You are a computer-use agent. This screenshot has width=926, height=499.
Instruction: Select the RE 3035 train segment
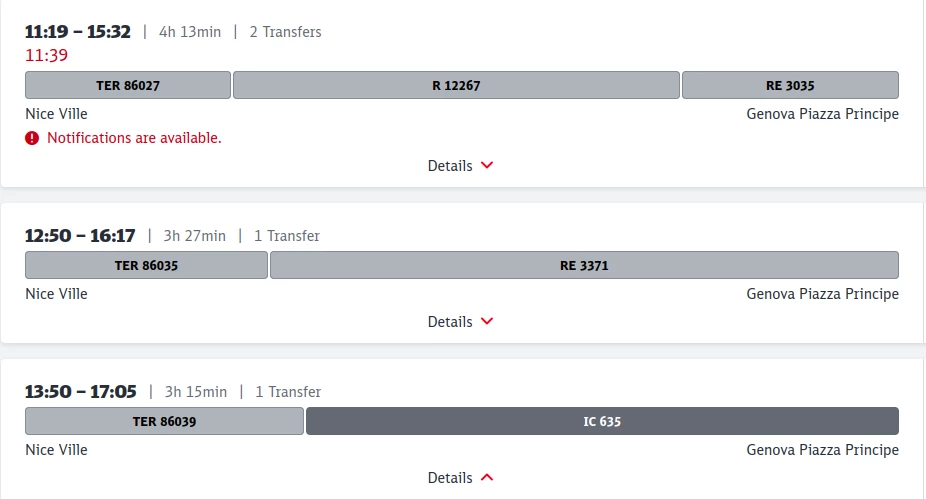point(790,85)
